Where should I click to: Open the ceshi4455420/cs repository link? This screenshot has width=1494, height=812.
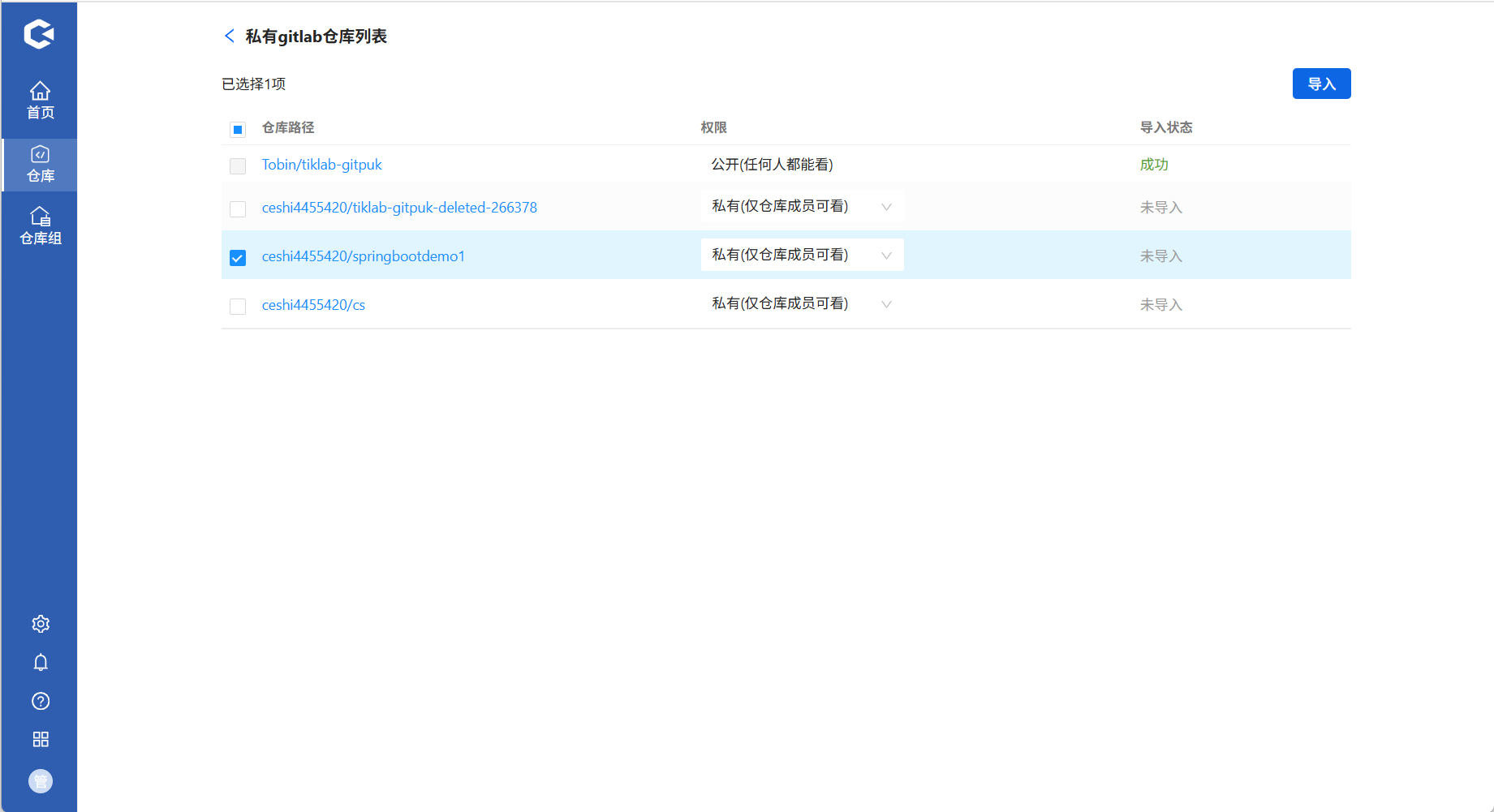[313, 305]
